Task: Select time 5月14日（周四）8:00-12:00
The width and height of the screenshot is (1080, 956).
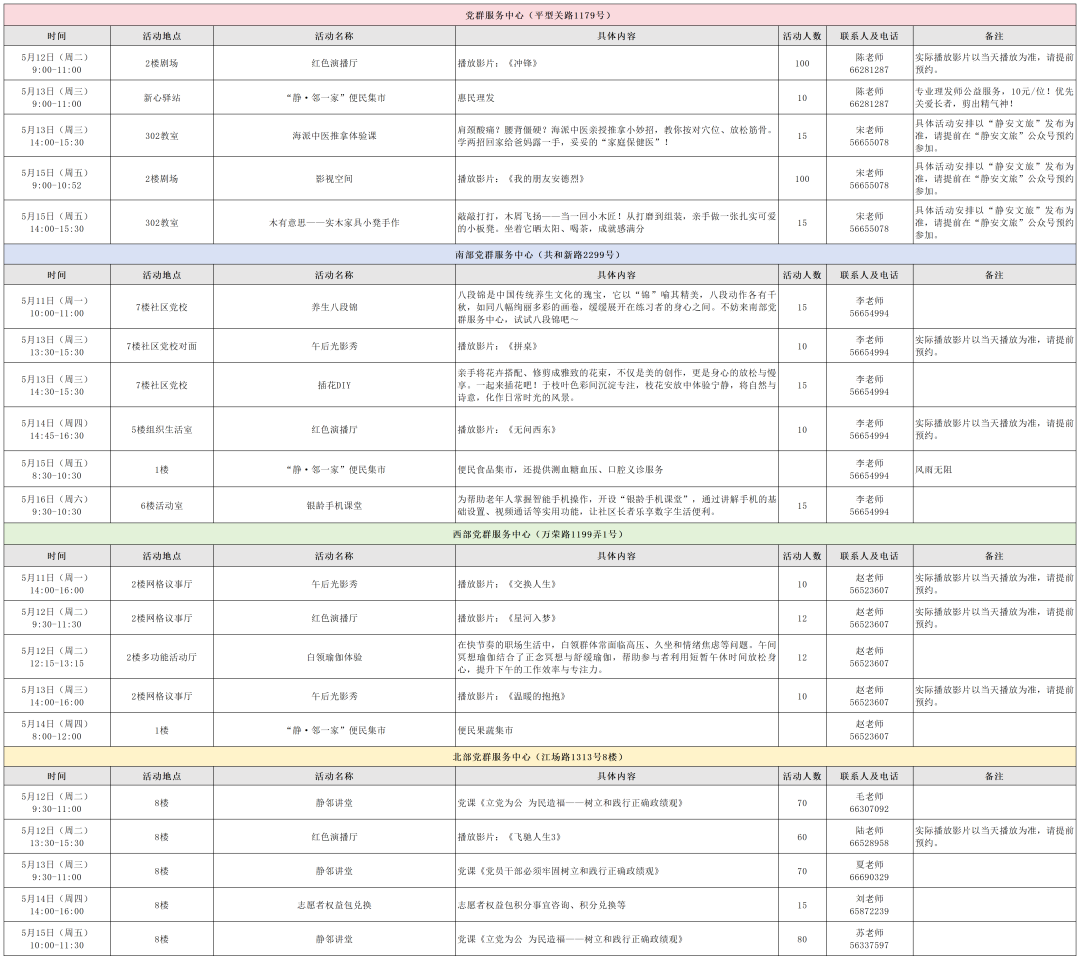Action: click(56, 730)
